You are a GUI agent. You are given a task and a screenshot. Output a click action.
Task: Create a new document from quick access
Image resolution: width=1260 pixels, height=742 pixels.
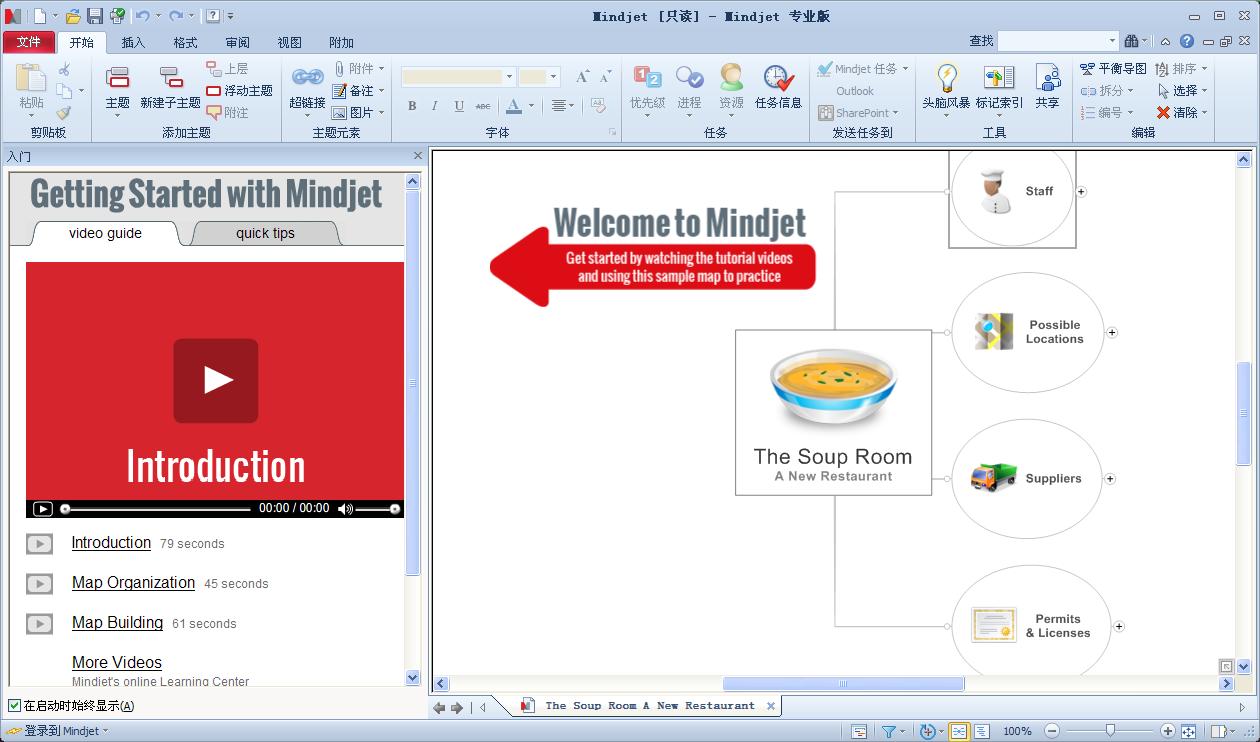[x=40, y=16]
